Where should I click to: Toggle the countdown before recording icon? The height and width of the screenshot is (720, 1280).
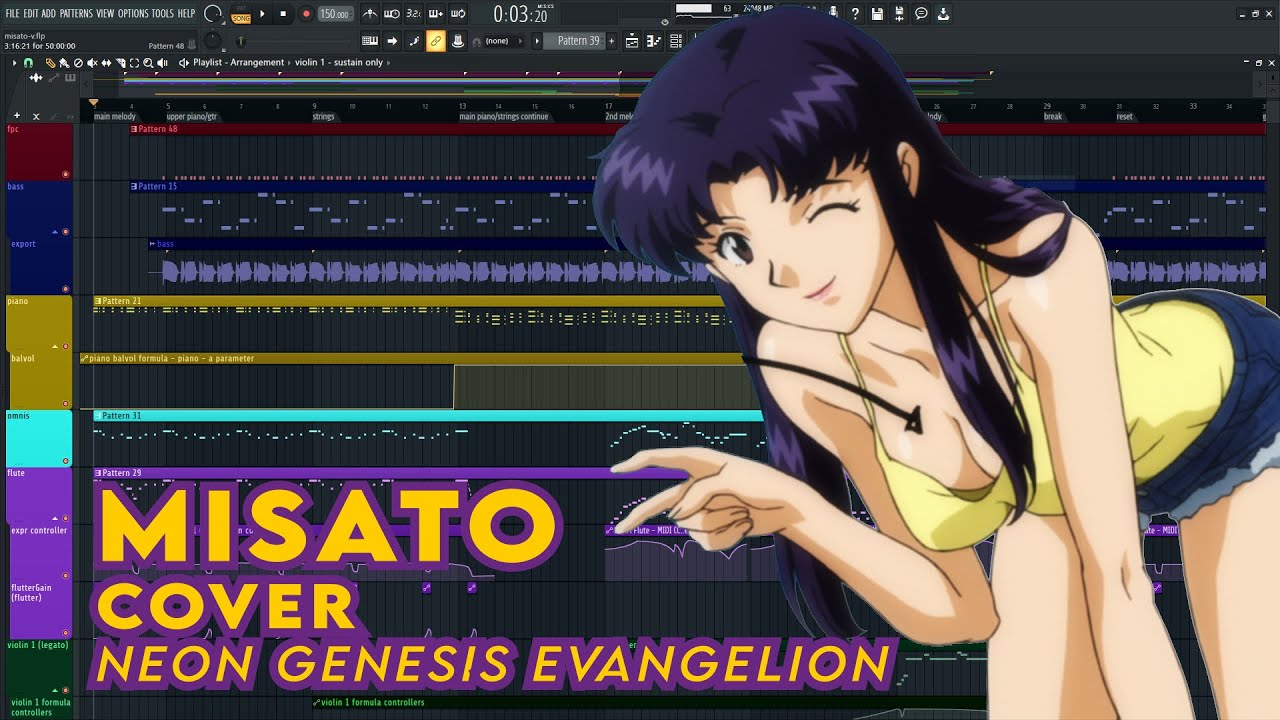pos(414,14)
